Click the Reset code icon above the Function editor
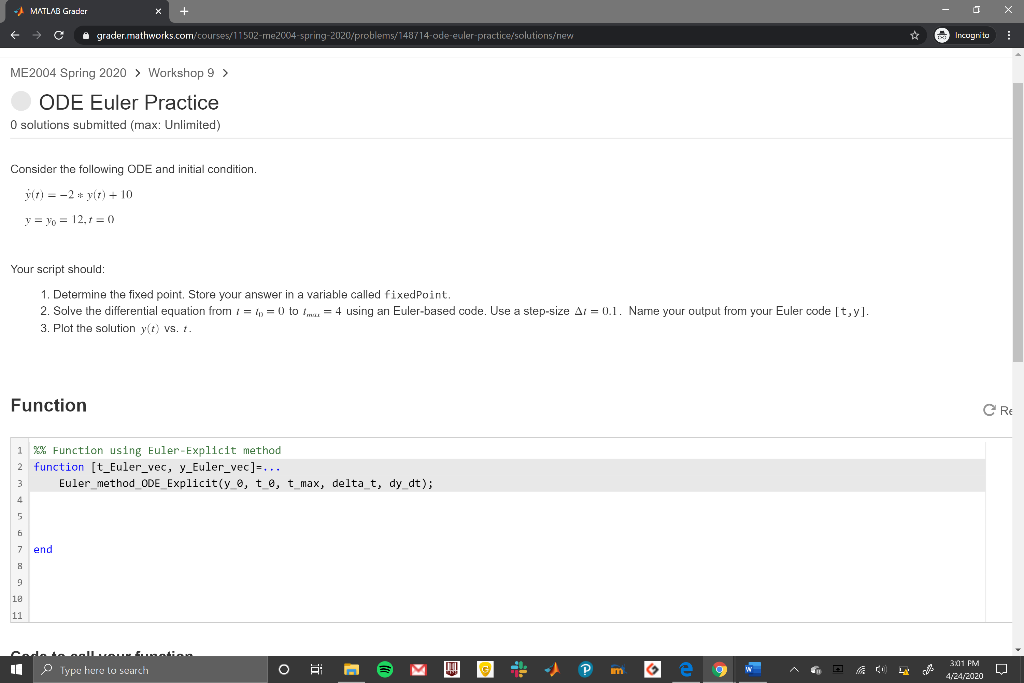Viewport: 1024px width, 683px height. click(x=990, y=410)
